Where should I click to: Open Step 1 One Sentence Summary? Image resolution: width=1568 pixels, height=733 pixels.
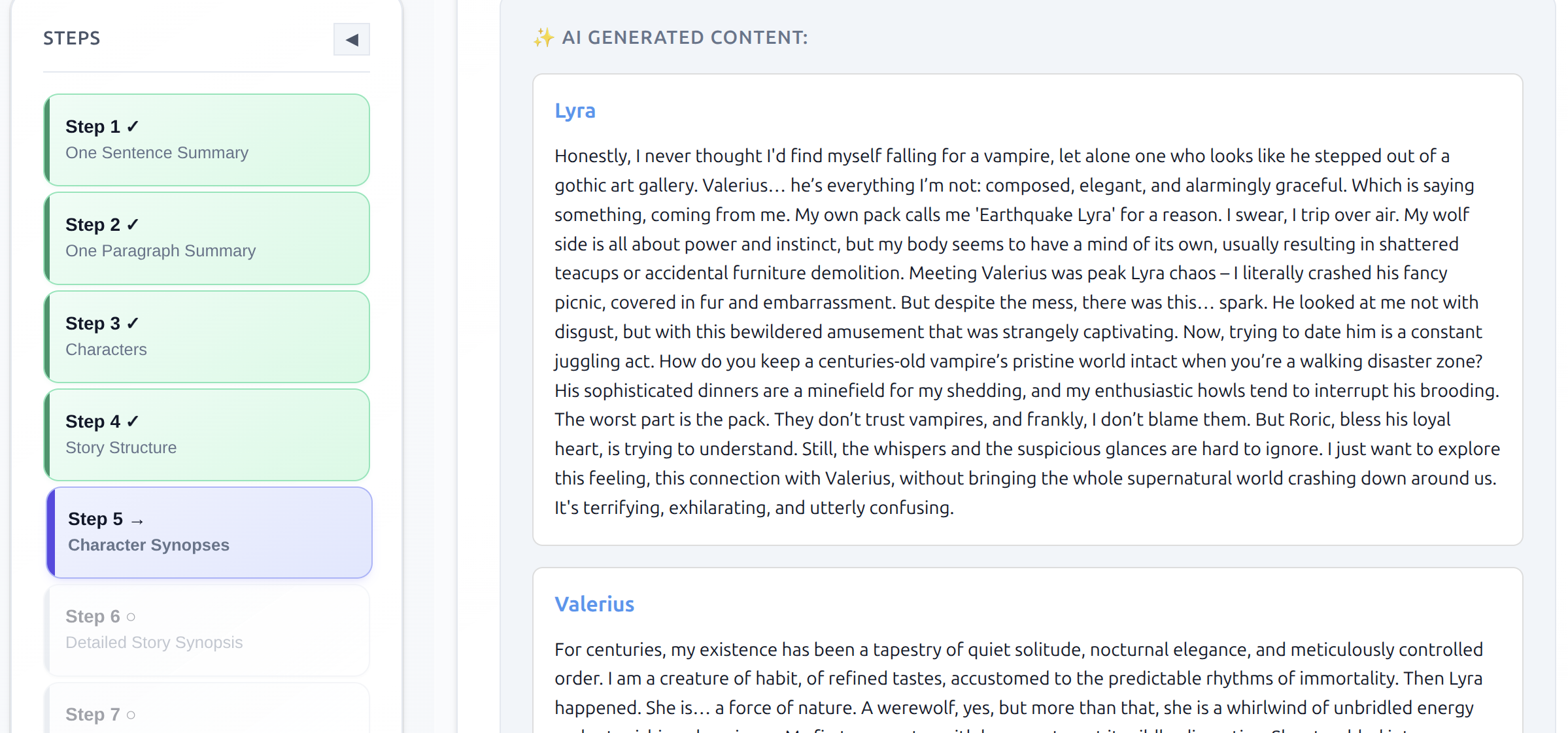coord(207,140)
